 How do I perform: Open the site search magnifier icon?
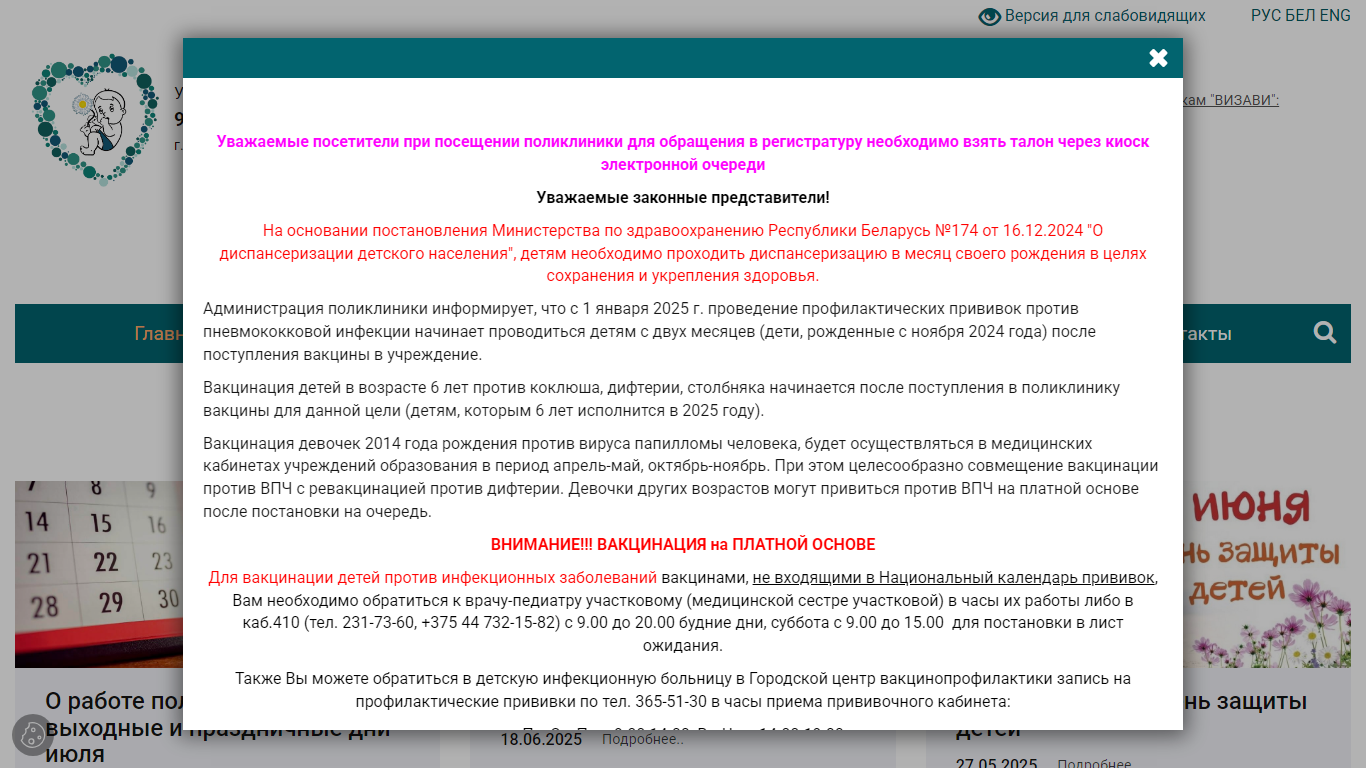(1325, 333)
